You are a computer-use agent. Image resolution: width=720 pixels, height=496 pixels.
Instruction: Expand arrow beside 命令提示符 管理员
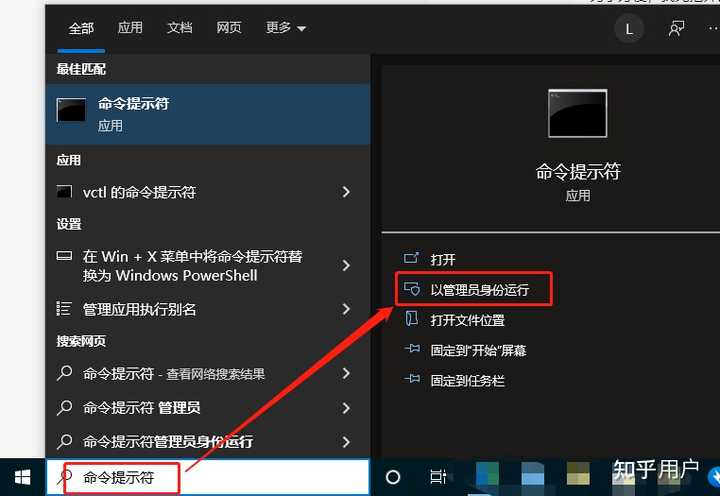coord(346,408)
